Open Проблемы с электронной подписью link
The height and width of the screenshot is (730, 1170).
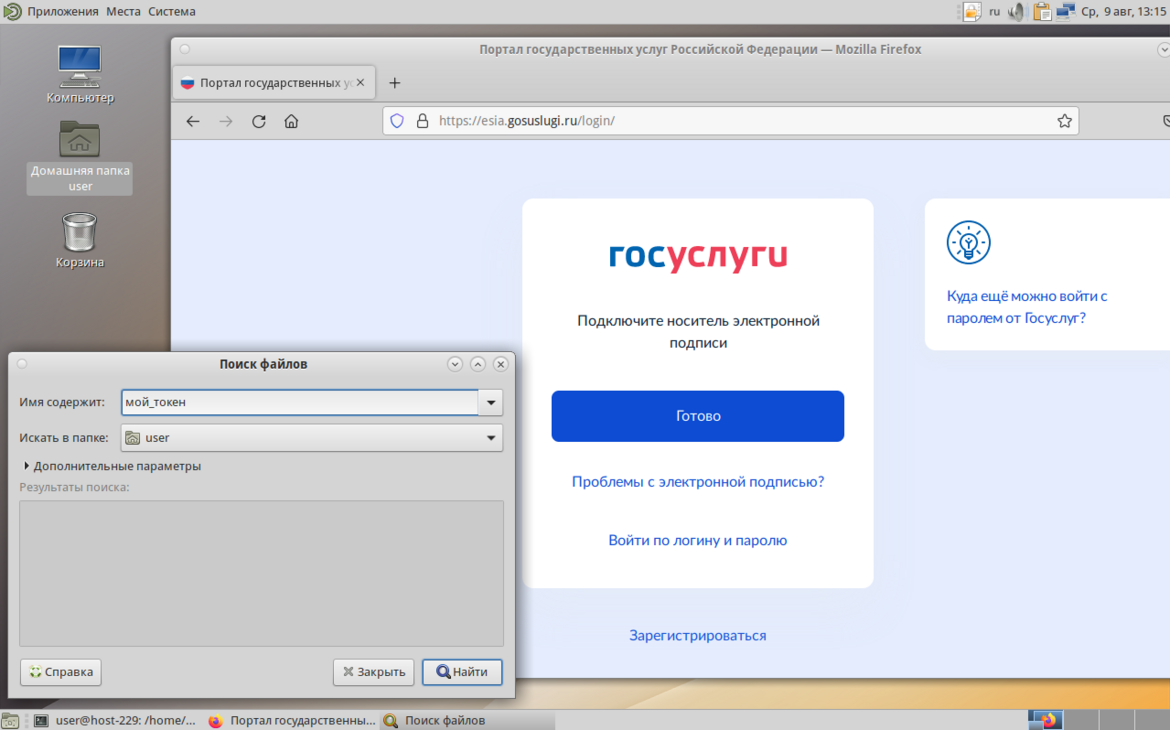pos(698,481)
